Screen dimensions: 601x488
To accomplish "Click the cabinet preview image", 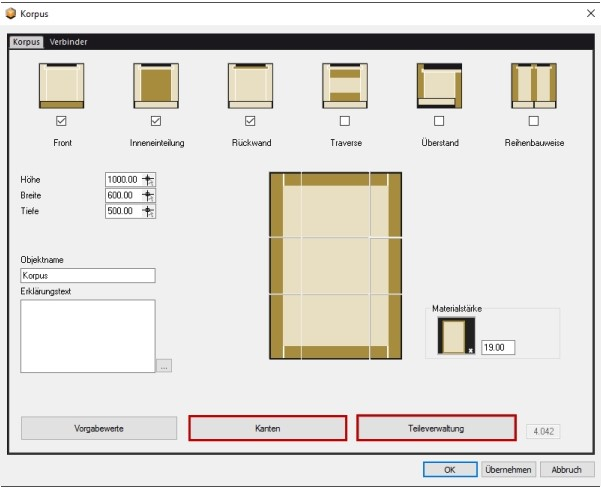I will click(335, 265).
